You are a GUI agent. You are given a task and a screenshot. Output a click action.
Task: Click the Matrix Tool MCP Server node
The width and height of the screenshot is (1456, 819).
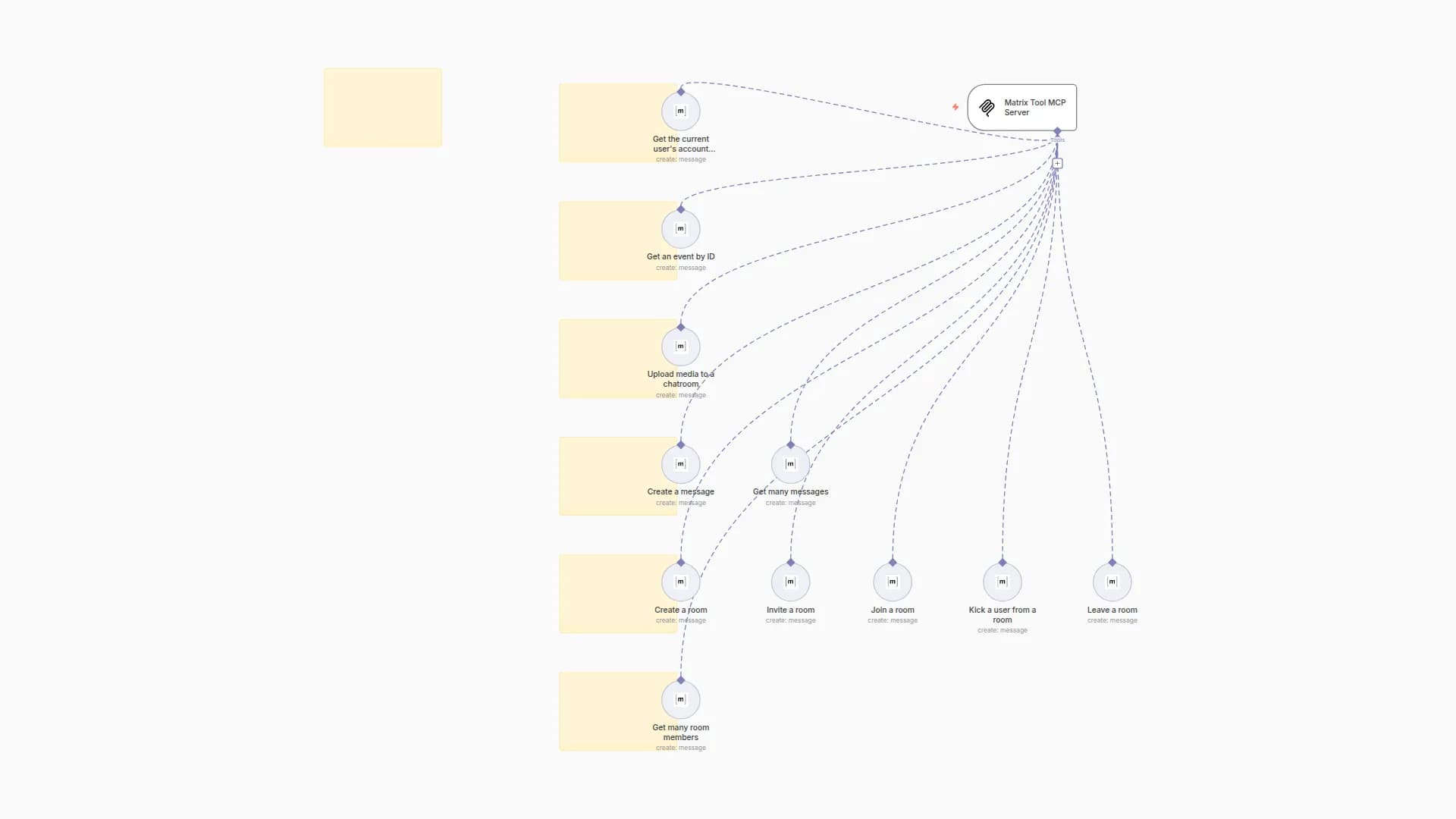(x=1021, y=108)
